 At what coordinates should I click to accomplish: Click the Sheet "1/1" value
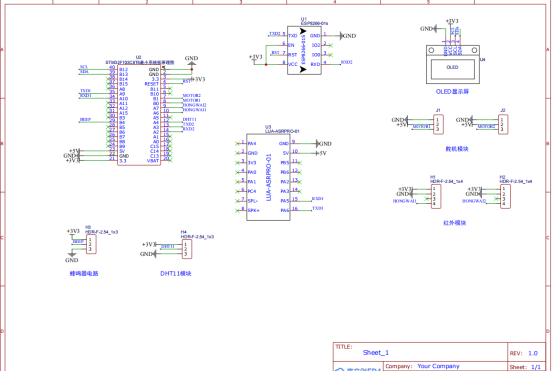(x=536, y=367)
